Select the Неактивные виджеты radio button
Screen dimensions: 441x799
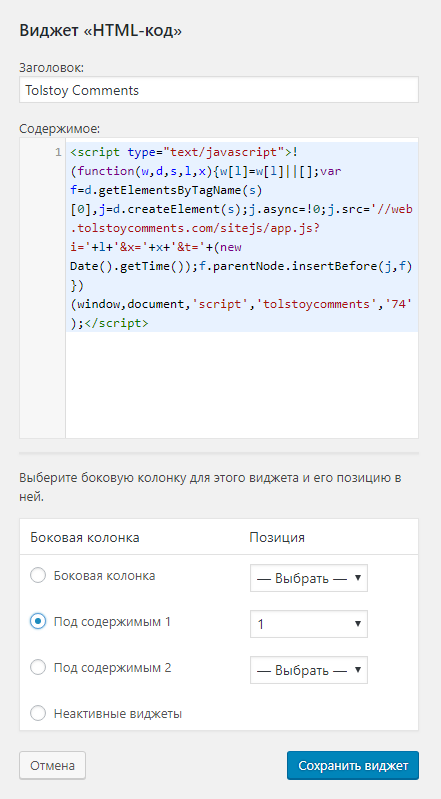pos(38,713)
